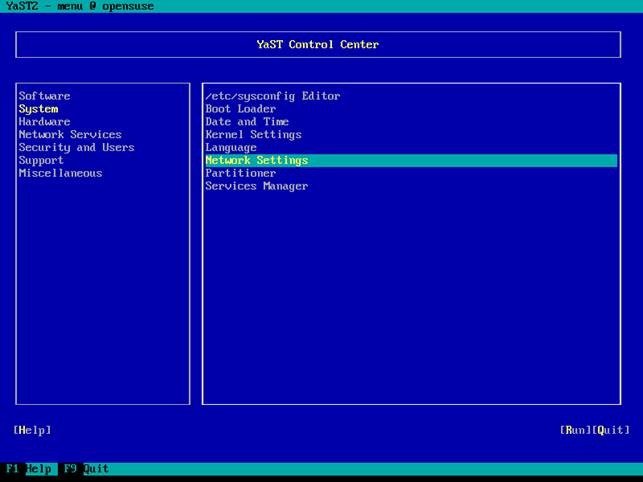Select Security and Users category

click(76, 147)
